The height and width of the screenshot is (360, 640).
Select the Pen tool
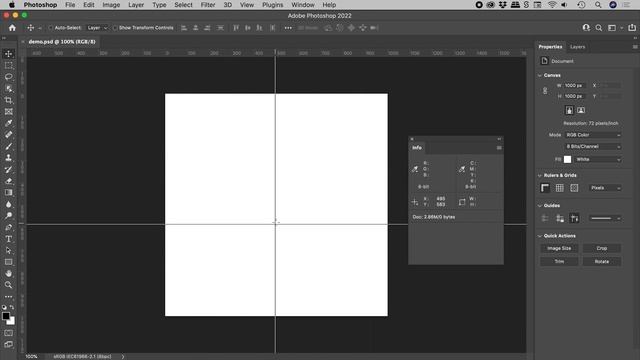[x=9, y=227]
